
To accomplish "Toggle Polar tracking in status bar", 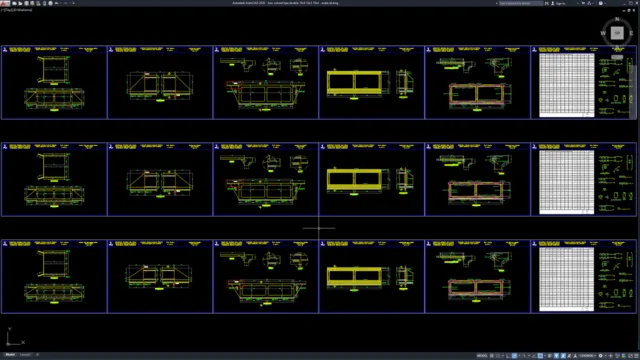I will coord(514,356).
